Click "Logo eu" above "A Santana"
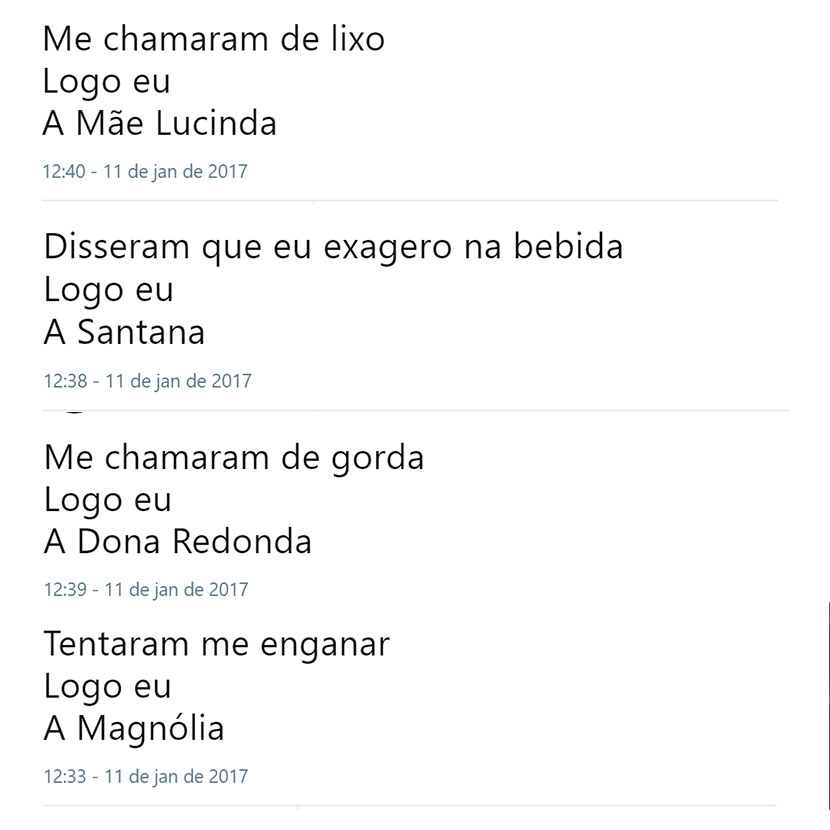This screenshot has width=830, height=830. click(109, 290)
